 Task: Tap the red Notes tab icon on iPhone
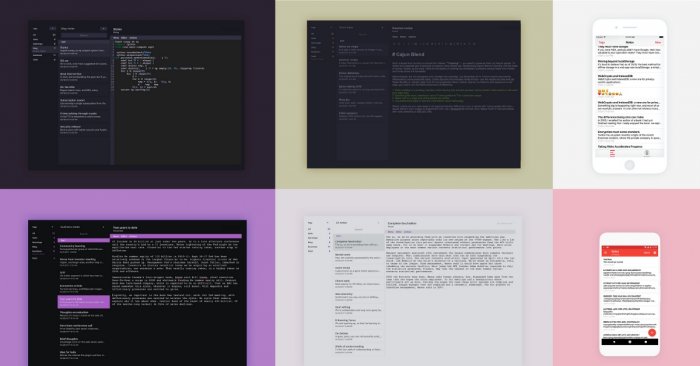612,153
